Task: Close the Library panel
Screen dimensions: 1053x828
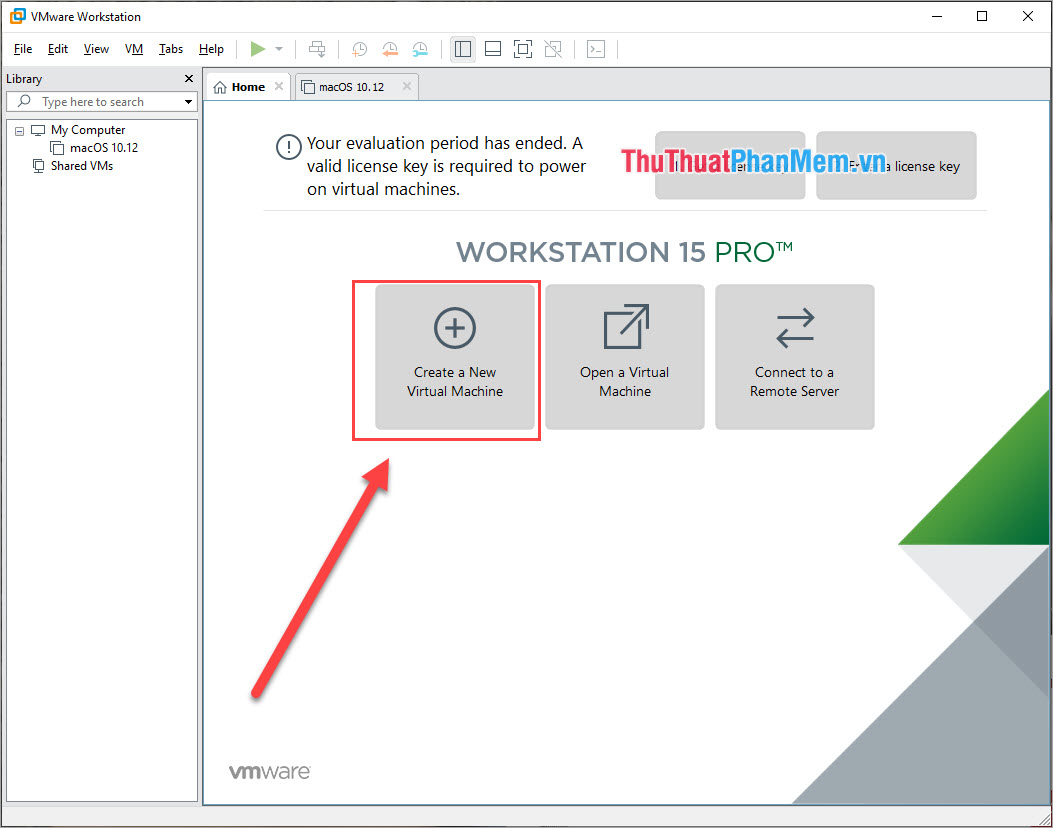Action: 189,79
